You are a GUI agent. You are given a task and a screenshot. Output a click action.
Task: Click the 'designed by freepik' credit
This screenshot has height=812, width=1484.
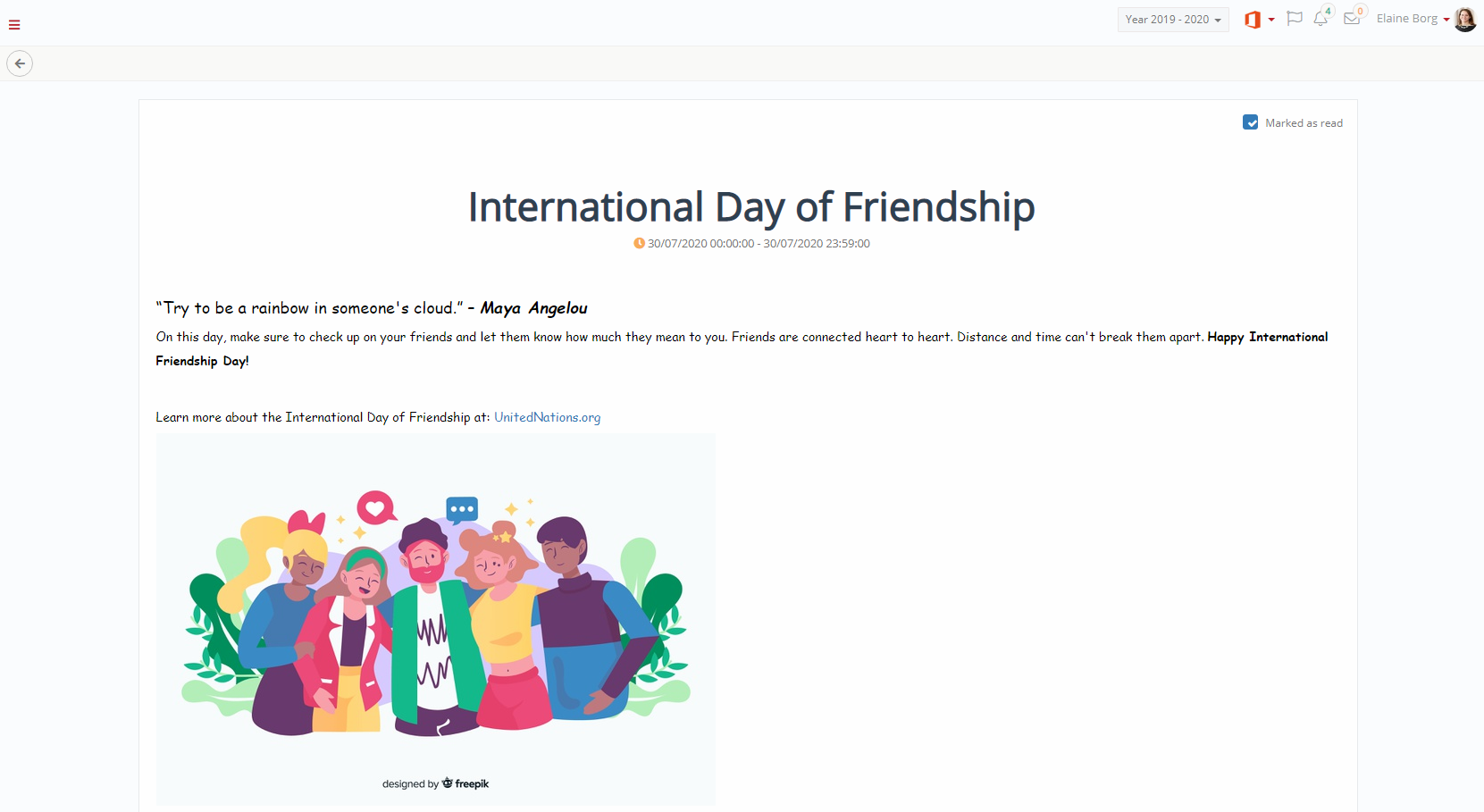click(x=436, y=783)
